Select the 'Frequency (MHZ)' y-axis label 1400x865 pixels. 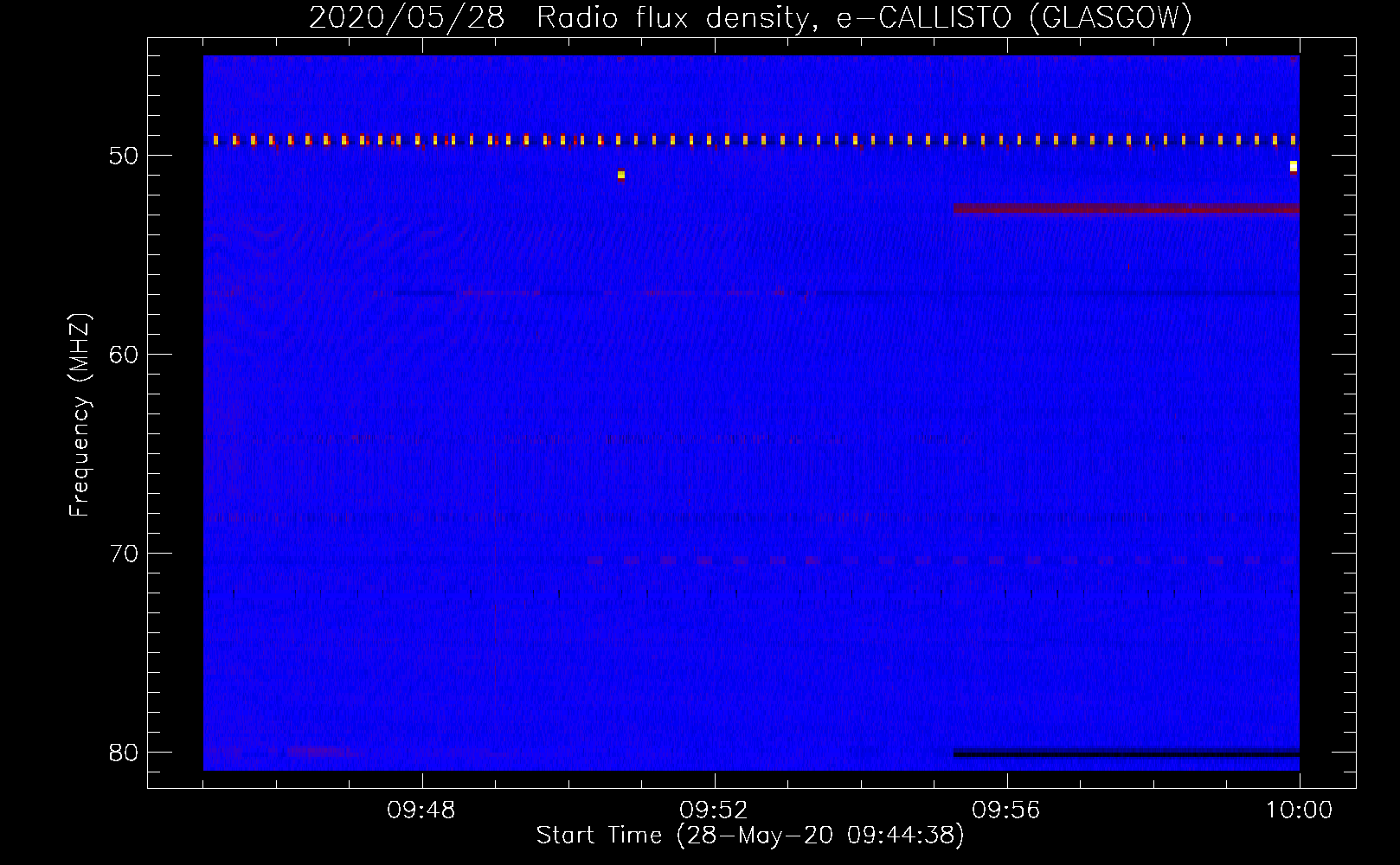[80, 415]
